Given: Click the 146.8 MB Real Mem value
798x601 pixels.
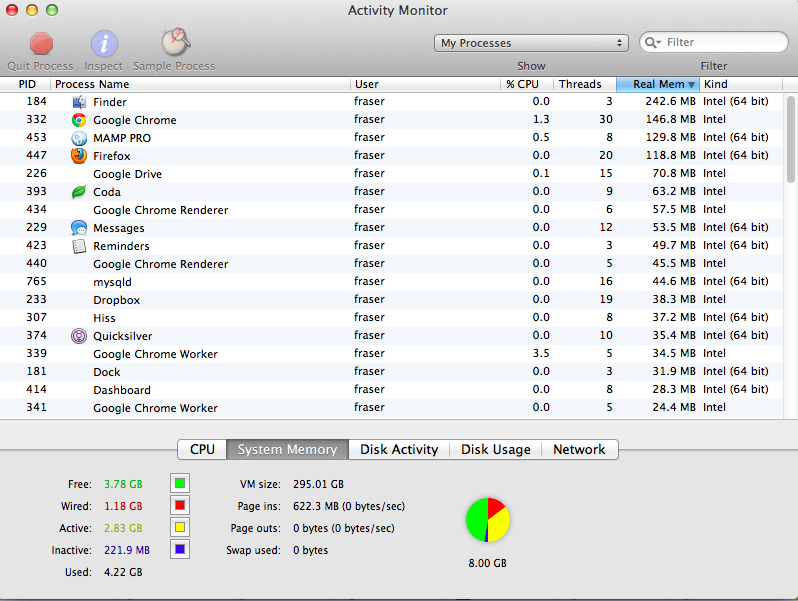Looking at the screenshot, I should [670, 119].
